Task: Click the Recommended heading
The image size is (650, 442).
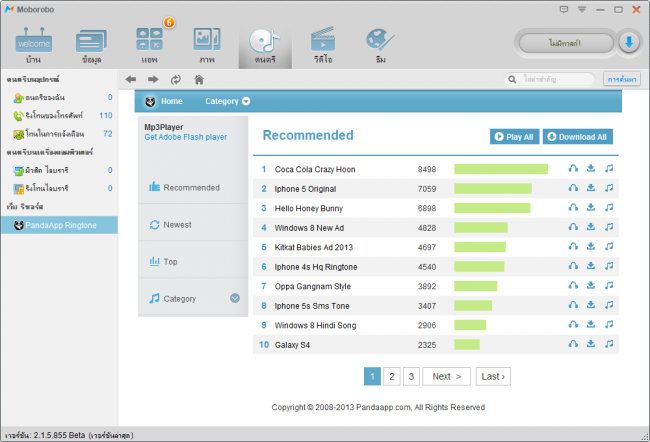Action: (x=308, y=135)
